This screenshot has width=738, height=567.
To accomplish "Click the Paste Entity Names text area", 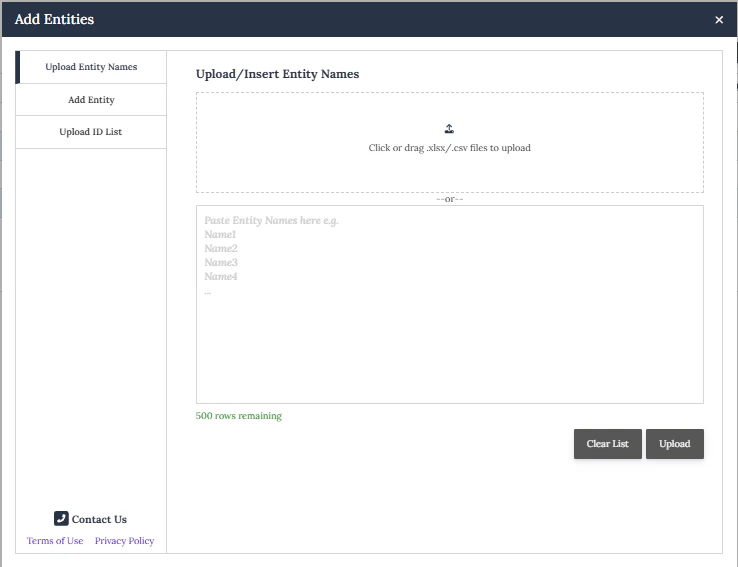I will [449, 304].
